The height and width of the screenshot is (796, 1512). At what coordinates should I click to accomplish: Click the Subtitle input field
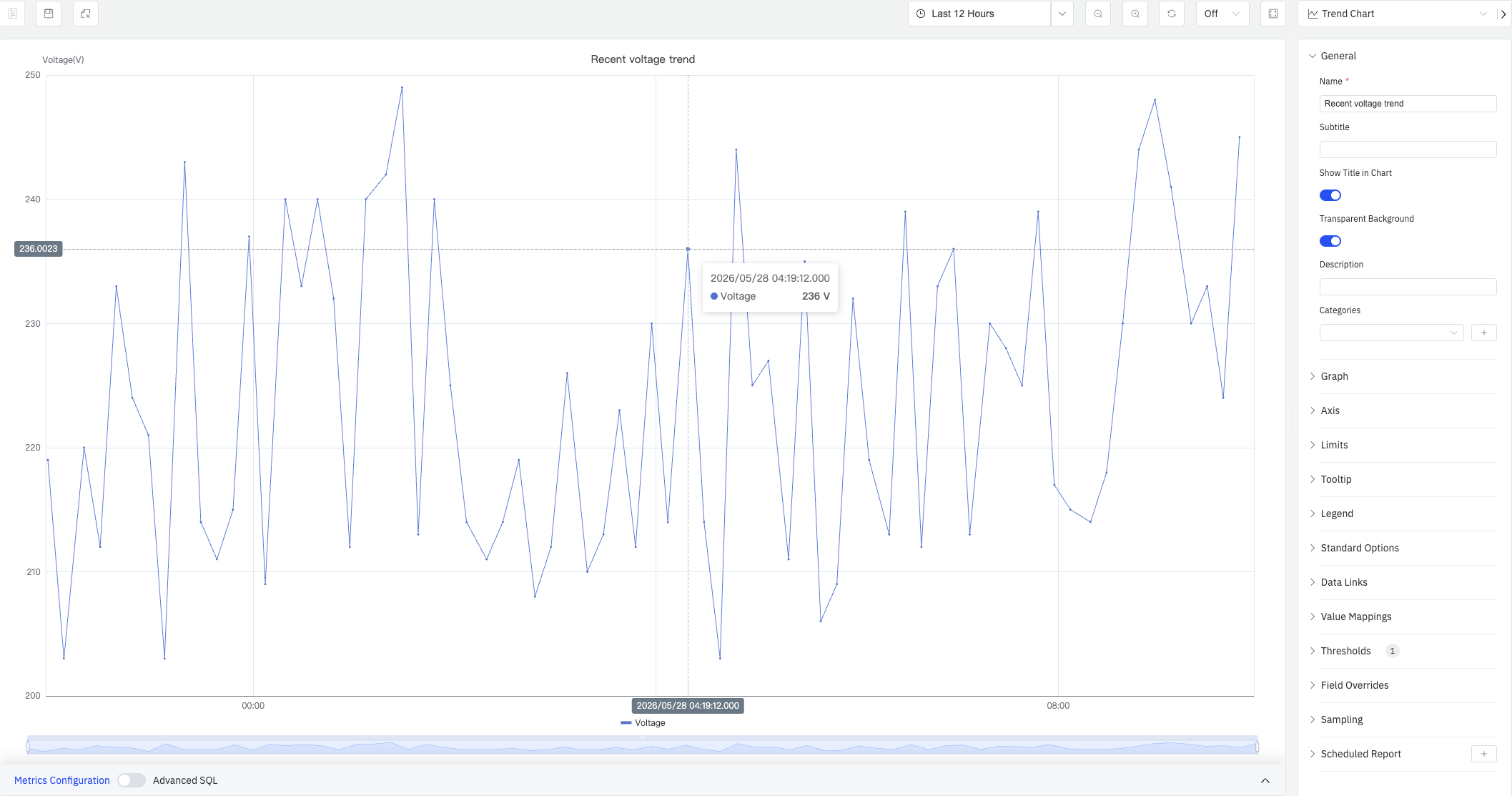click(1408, 149)
